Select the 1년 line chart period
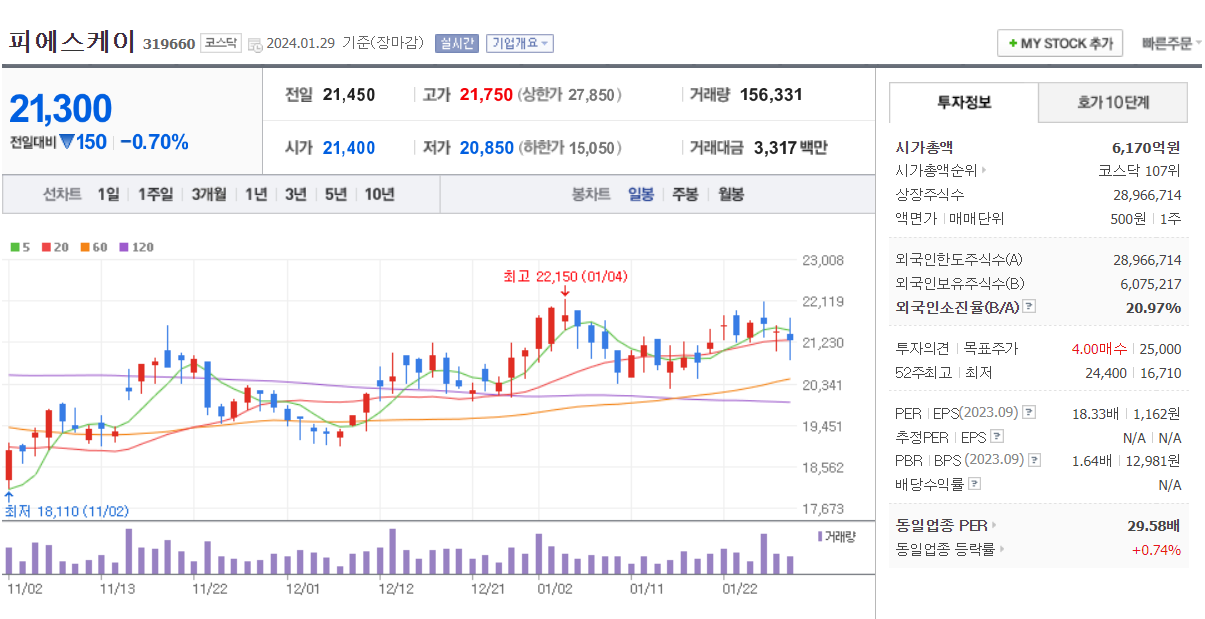 (x=256, y=194)
